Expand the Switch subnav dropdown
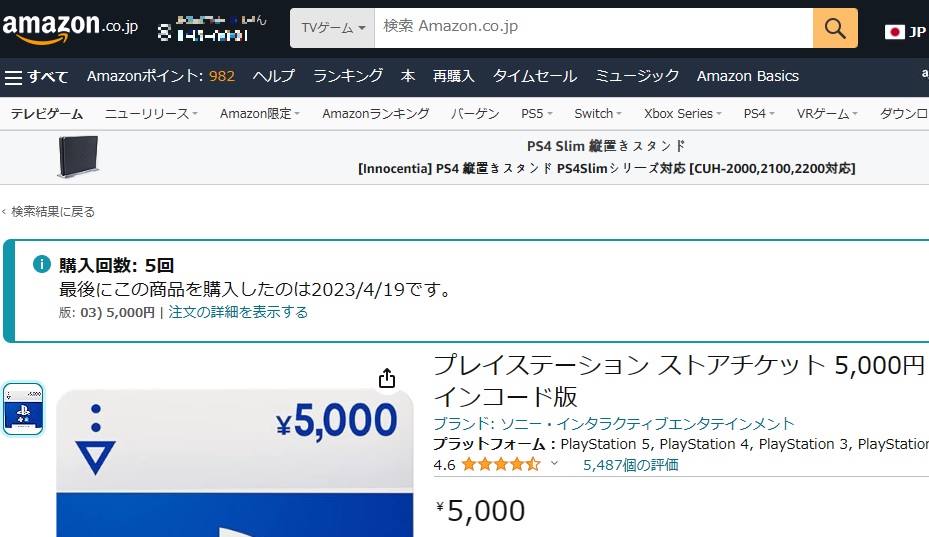Viewport: 929px width, 537px height. (x=598, y=113)
